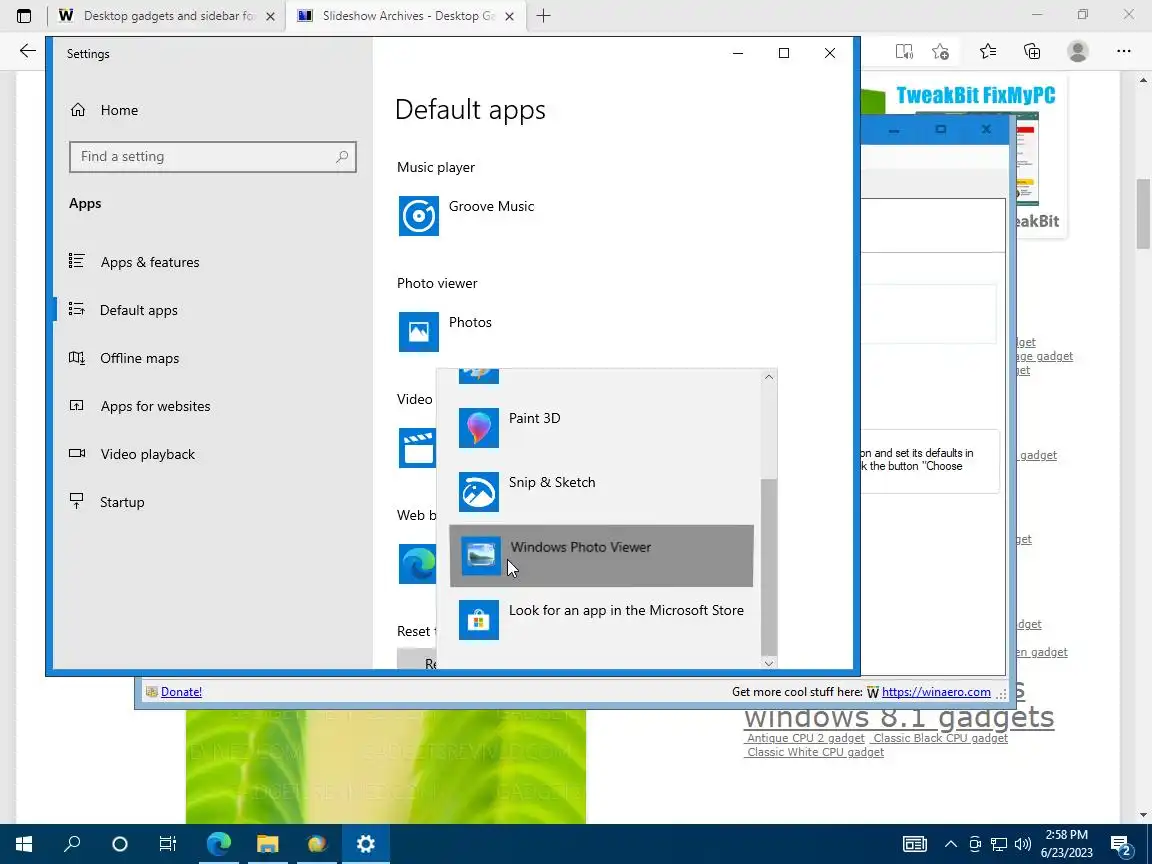Open Task View
Viewport: 1152px width, 864px height.
click(x=168, y=843)
